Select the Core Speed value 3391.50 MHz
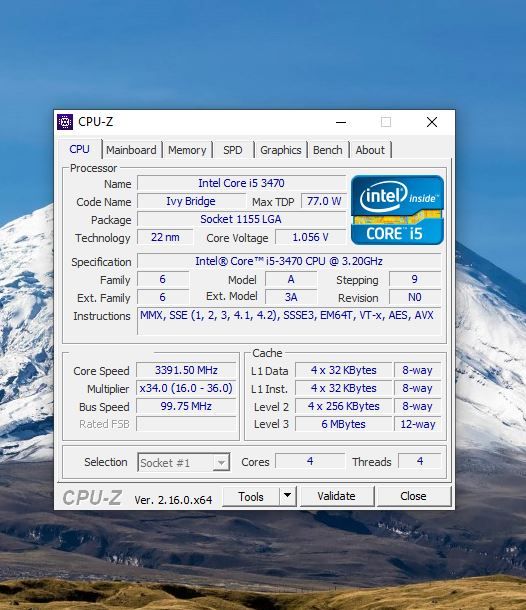The image size is (526, 610). click(186, 370)
